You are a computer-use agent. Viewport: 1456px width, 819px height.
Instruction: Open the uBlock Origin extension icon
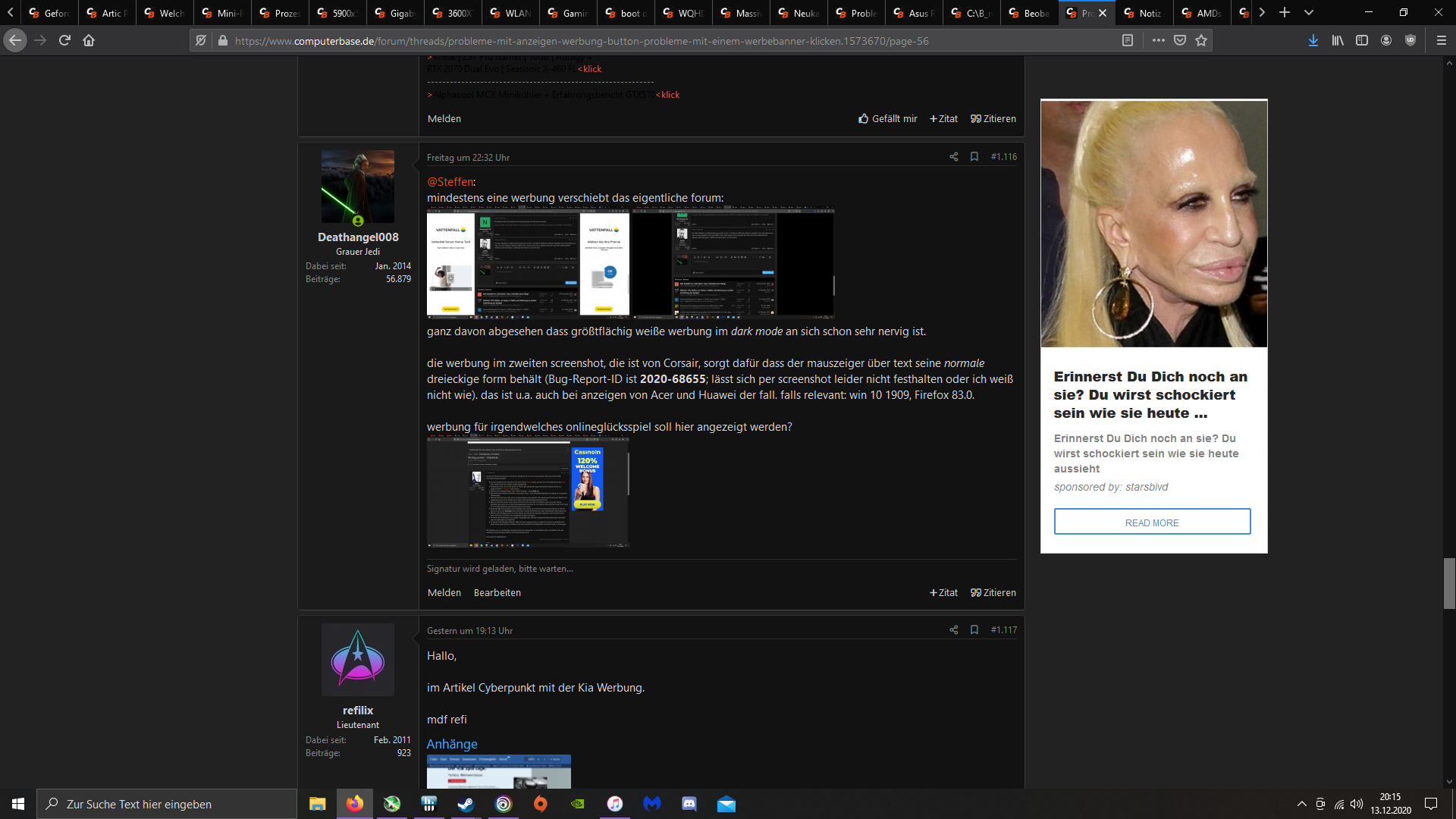pos(1410,41)
